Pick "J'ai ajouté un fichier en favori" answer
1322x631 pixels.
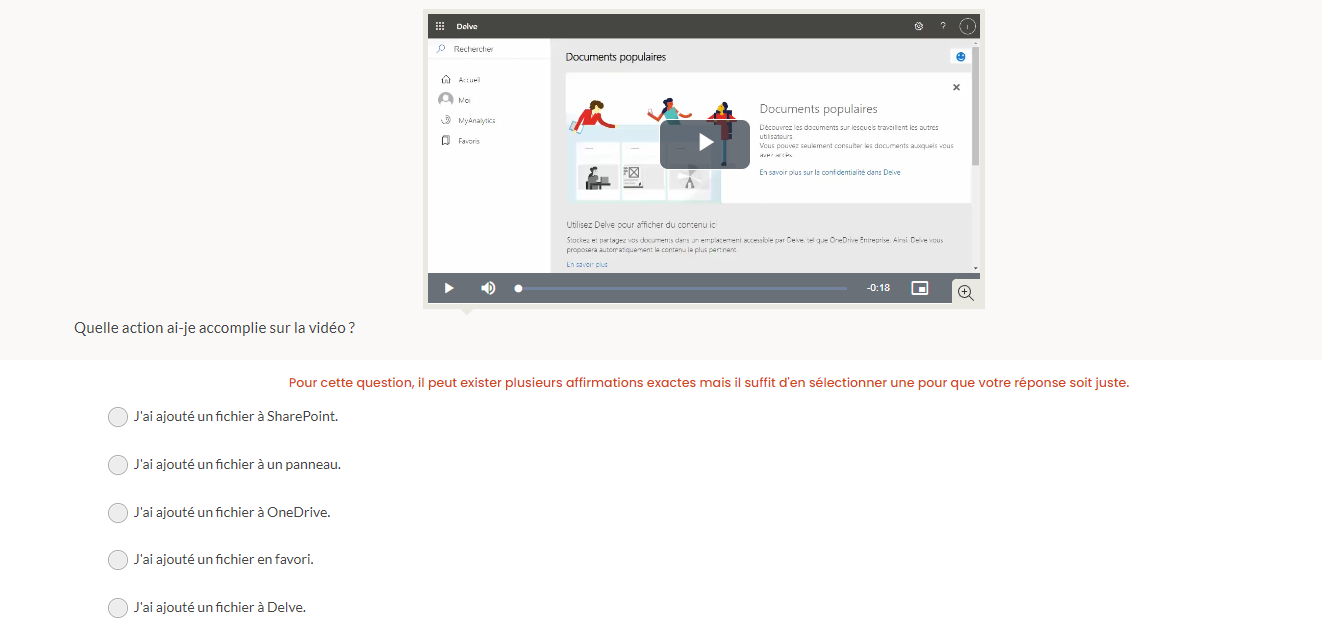(118, 560)
